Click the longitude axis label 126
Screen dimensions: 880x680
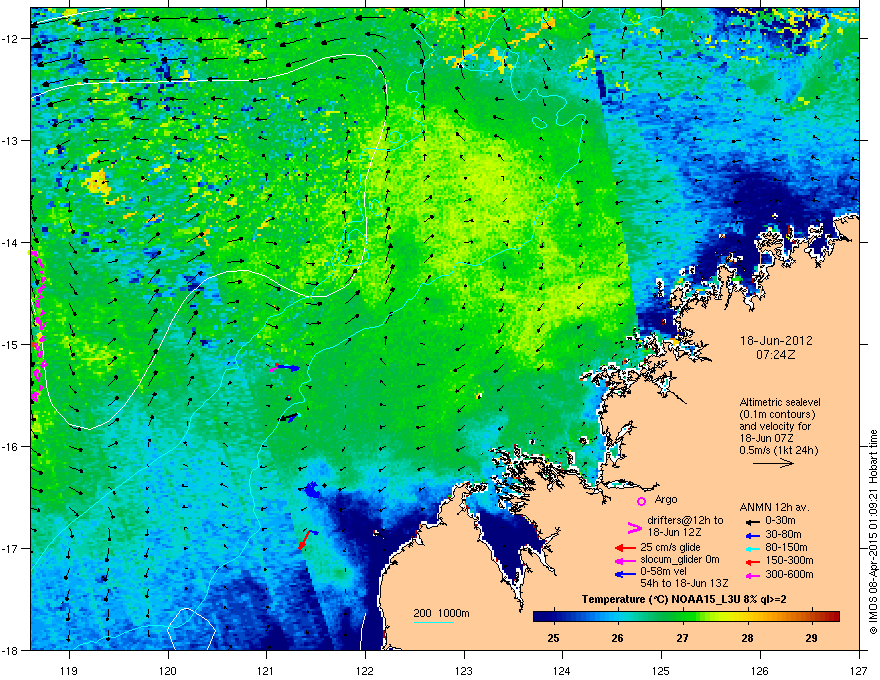[x=760, y=671]
